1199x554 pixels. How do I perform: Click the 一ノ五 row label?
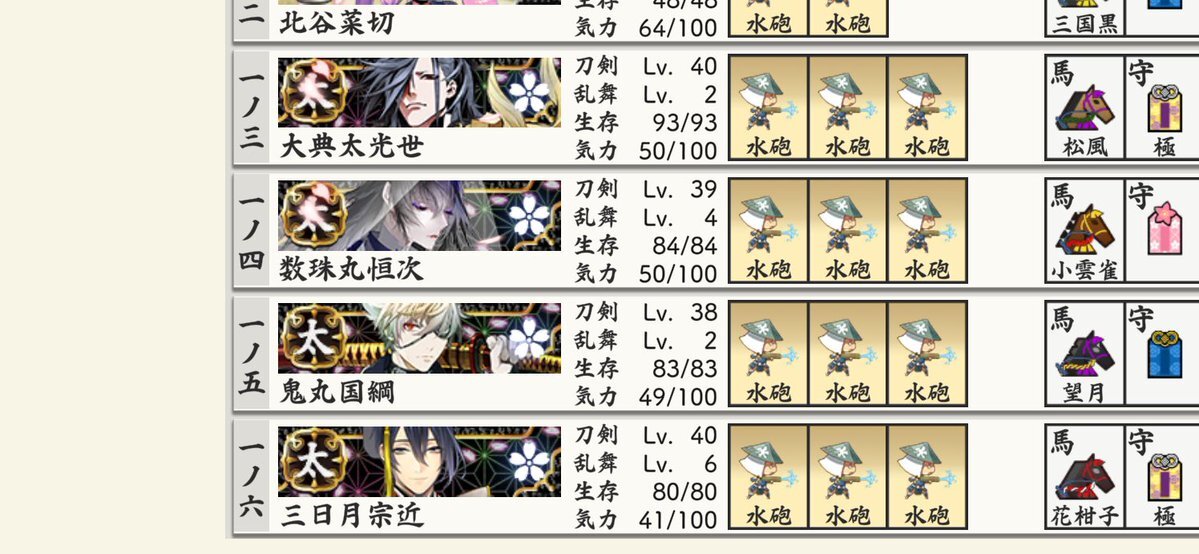pos(252,354)
